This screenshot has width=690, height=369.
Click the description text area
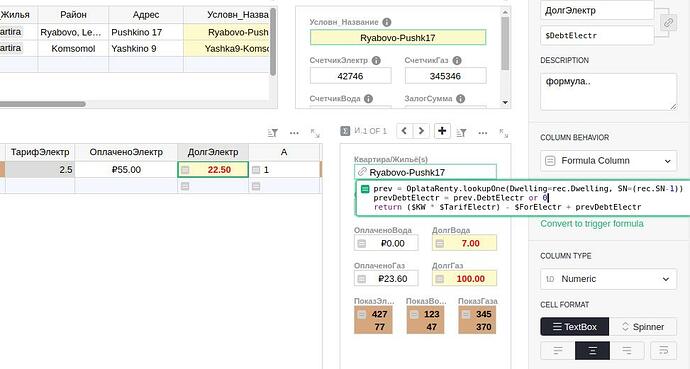609,91
